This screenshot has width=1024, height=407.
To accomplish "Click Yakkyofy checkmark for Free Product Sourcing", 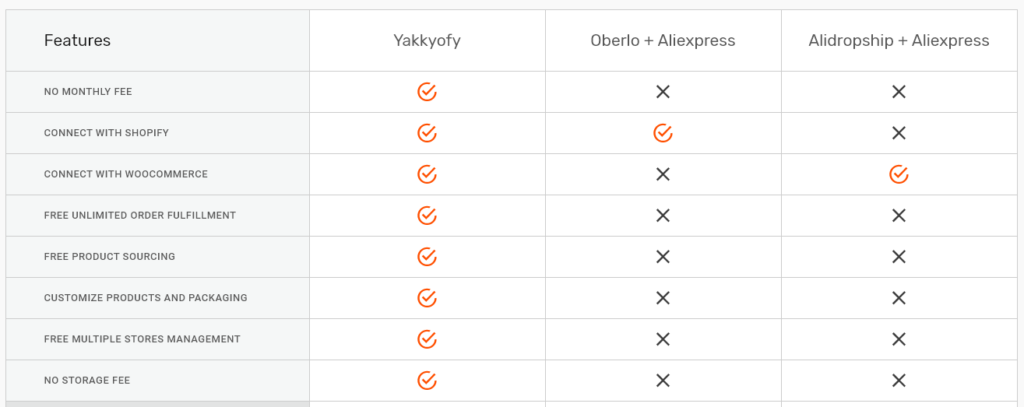I will 426,257.
